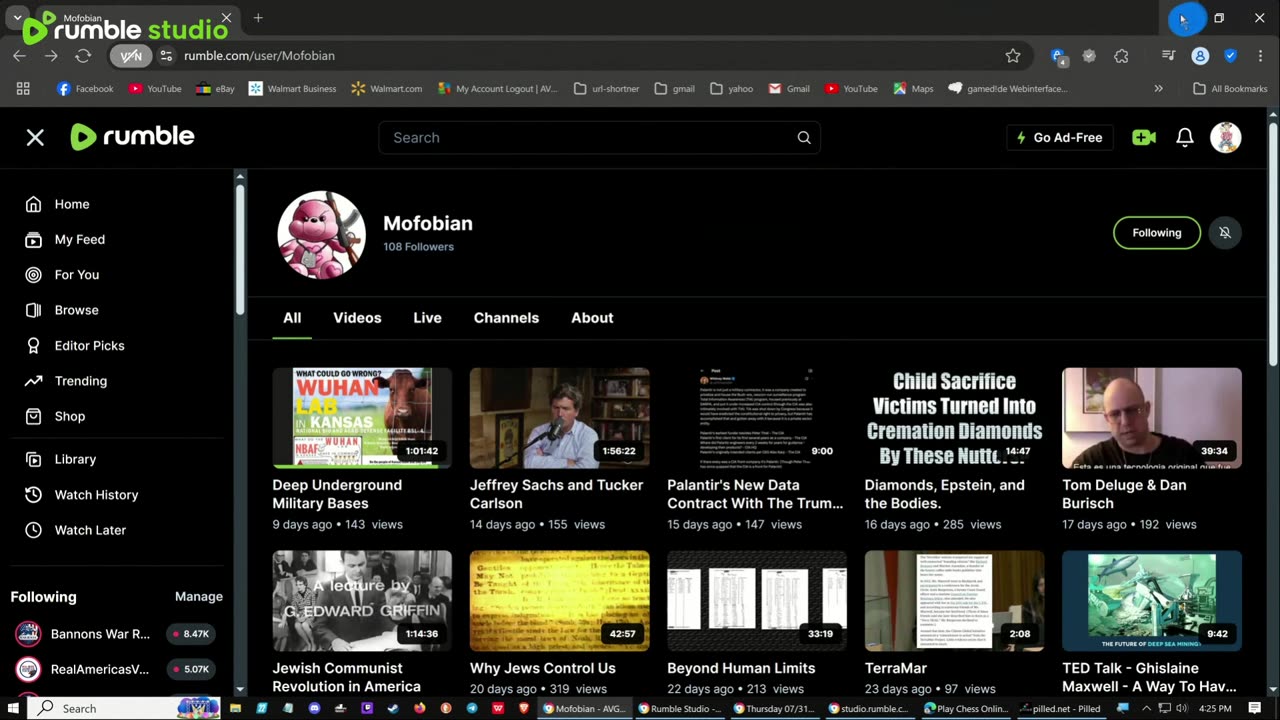Open the Trending menu item
Image resolution: width=1280 pixels, height=720 pixels.
pos(81,381)
